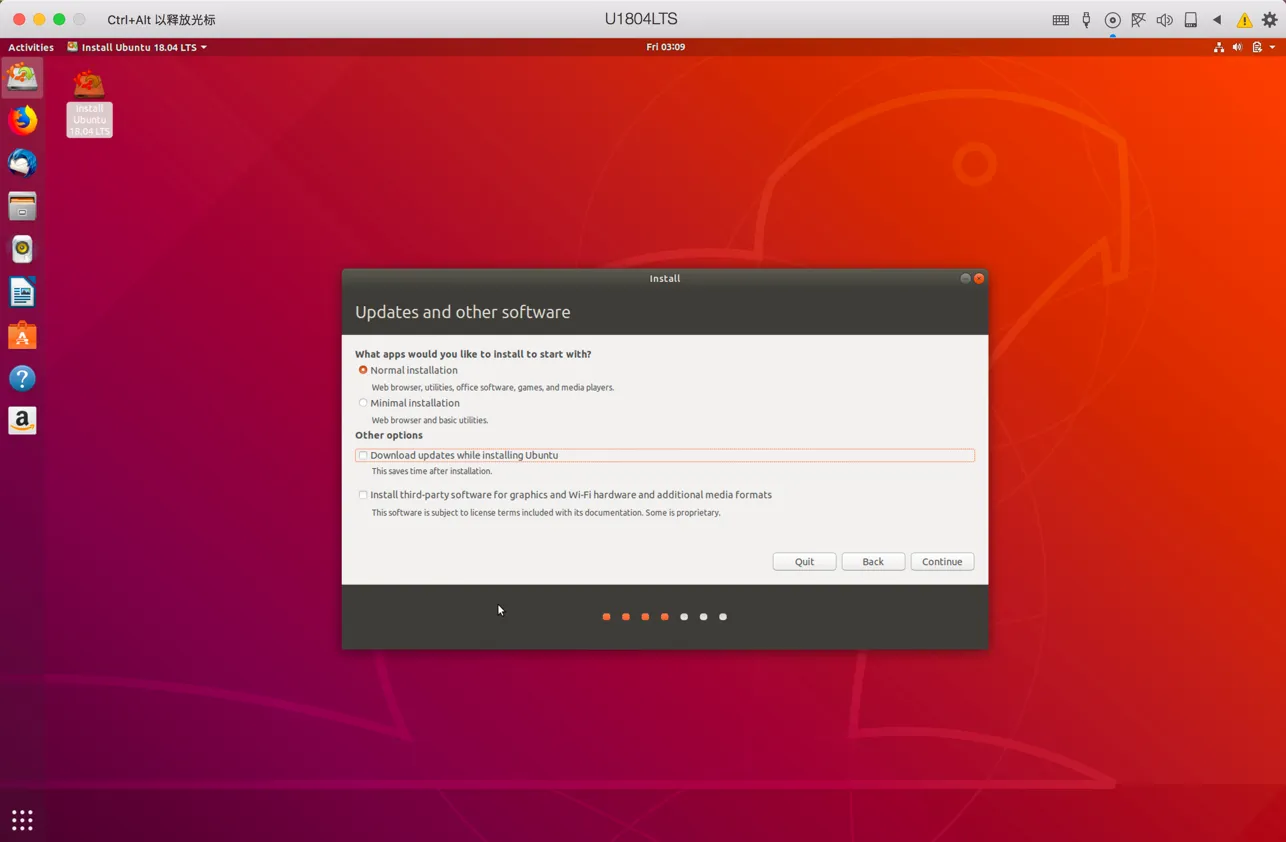The width and height of the screenshot is (1286, 842).
Task: Click the Amazon icon in dock
Action: point(22,421)
